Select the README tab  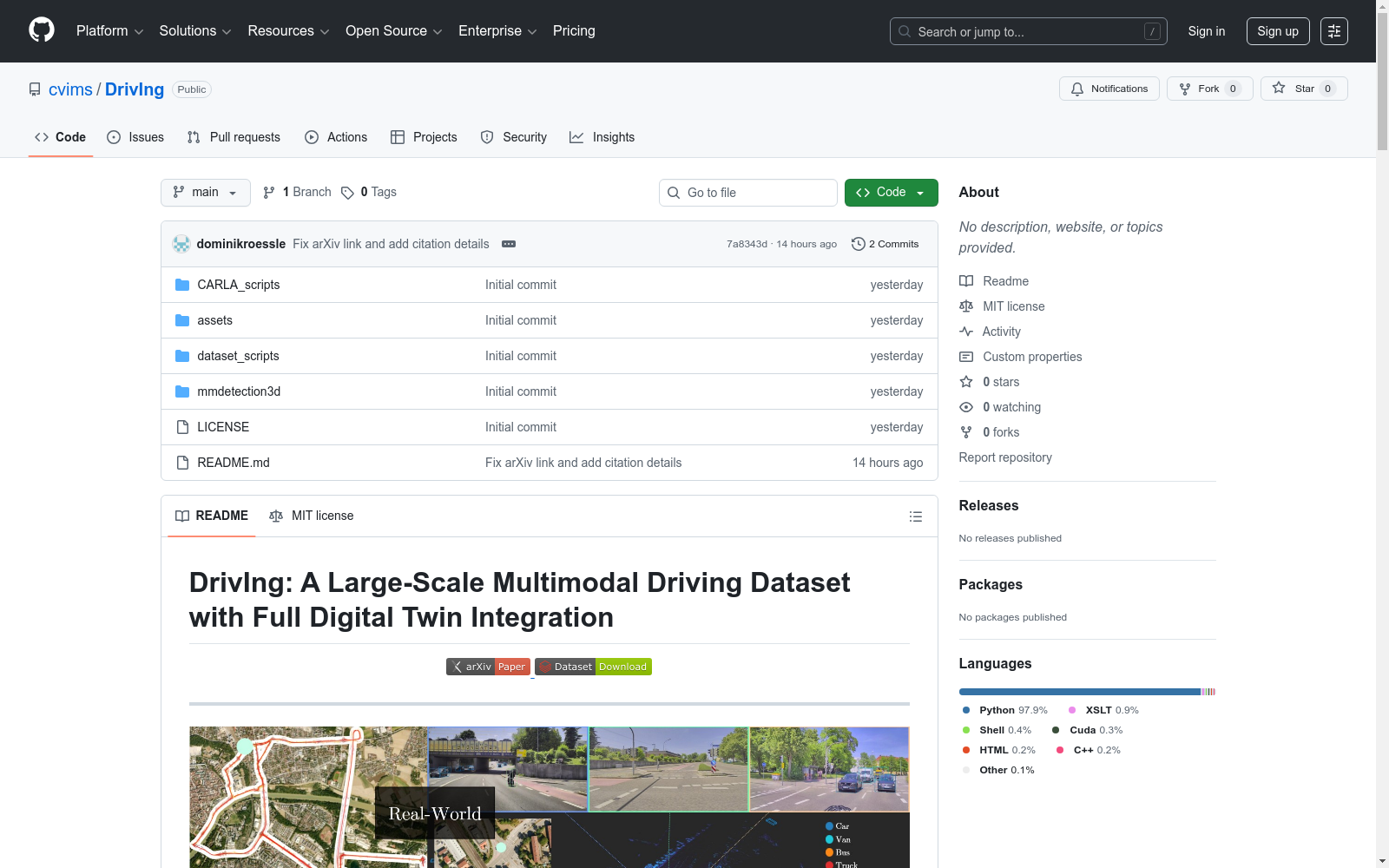click(x=212, y=516)
